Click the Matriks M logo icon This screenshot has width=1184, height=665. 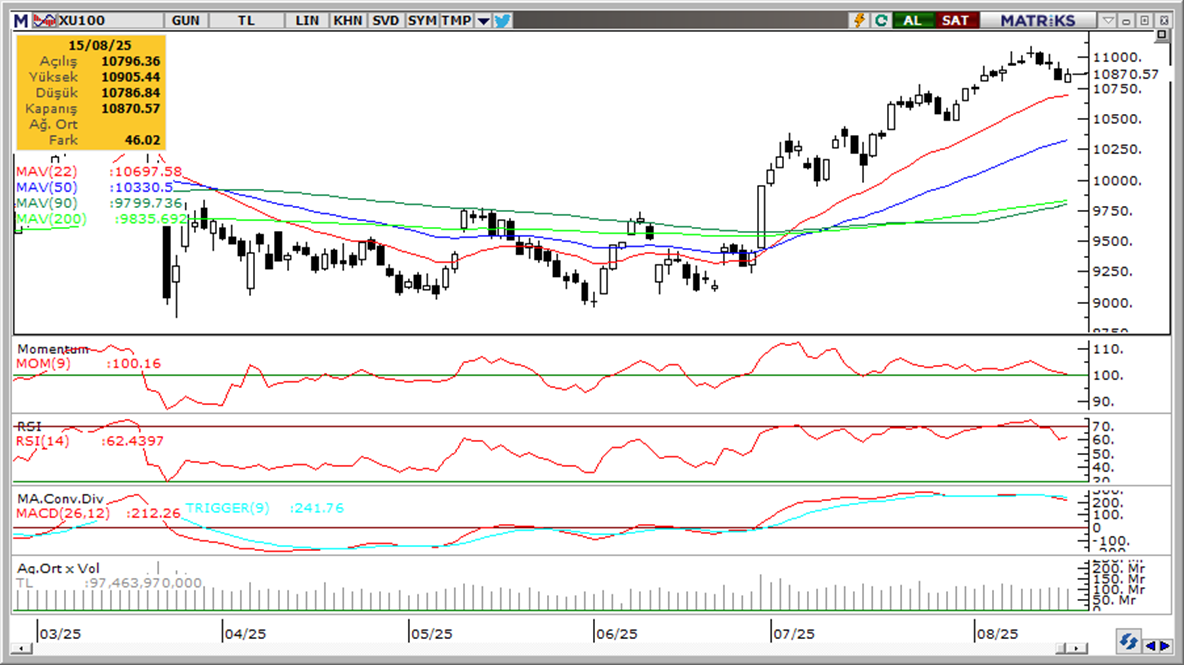[21, 20]
